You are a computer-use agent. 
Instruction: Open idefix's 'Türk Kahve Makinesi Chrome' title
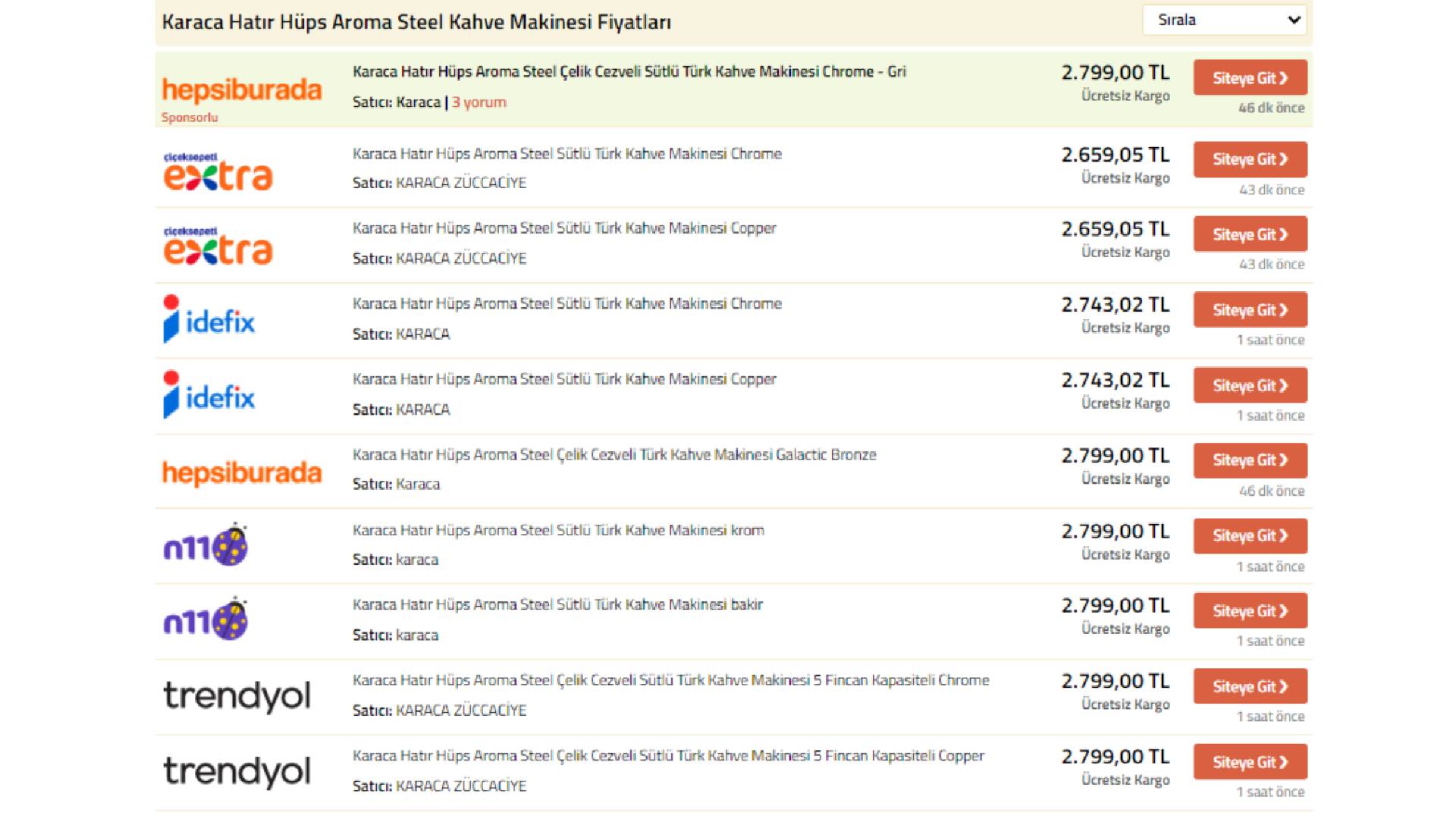point(566,303)
